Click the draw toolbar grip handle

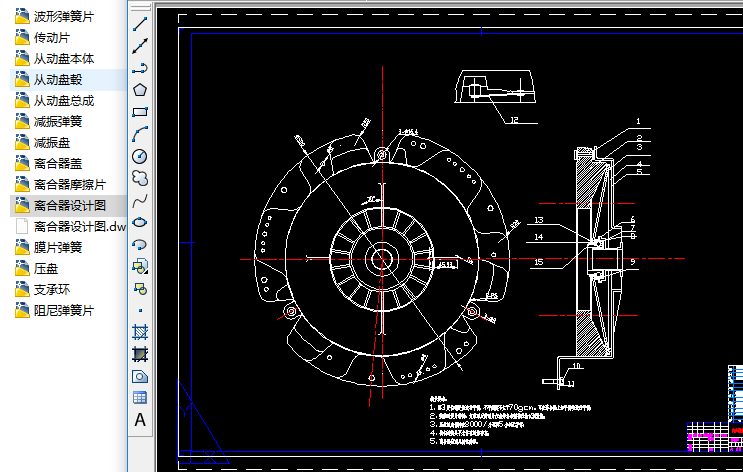coord(140,8)
